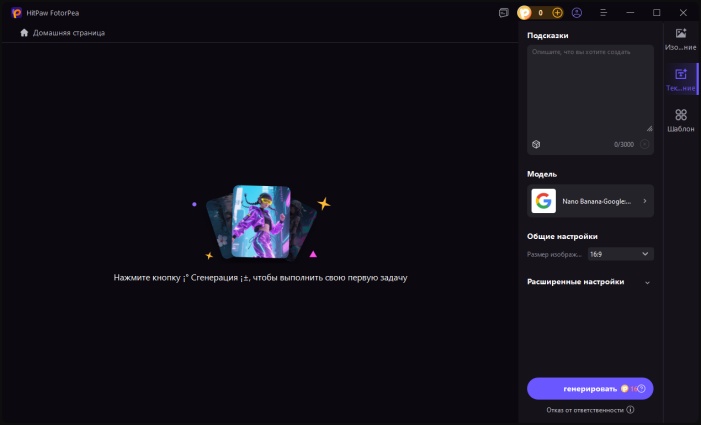Screen dimensions: 701x425
Task: Switch to the Изображение sidebar tab
Action: (681, 39)
